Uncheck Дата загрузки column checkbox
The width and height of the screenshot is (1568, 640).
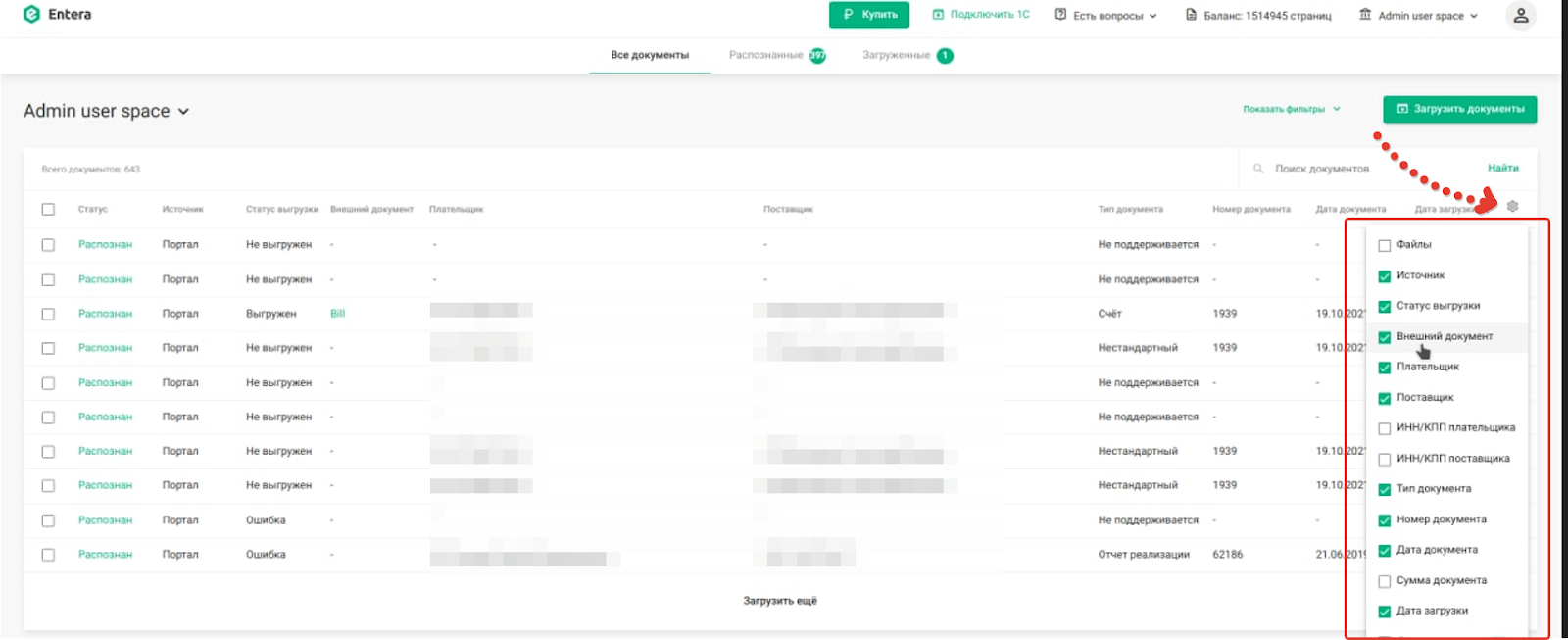tap(1385, 612)
